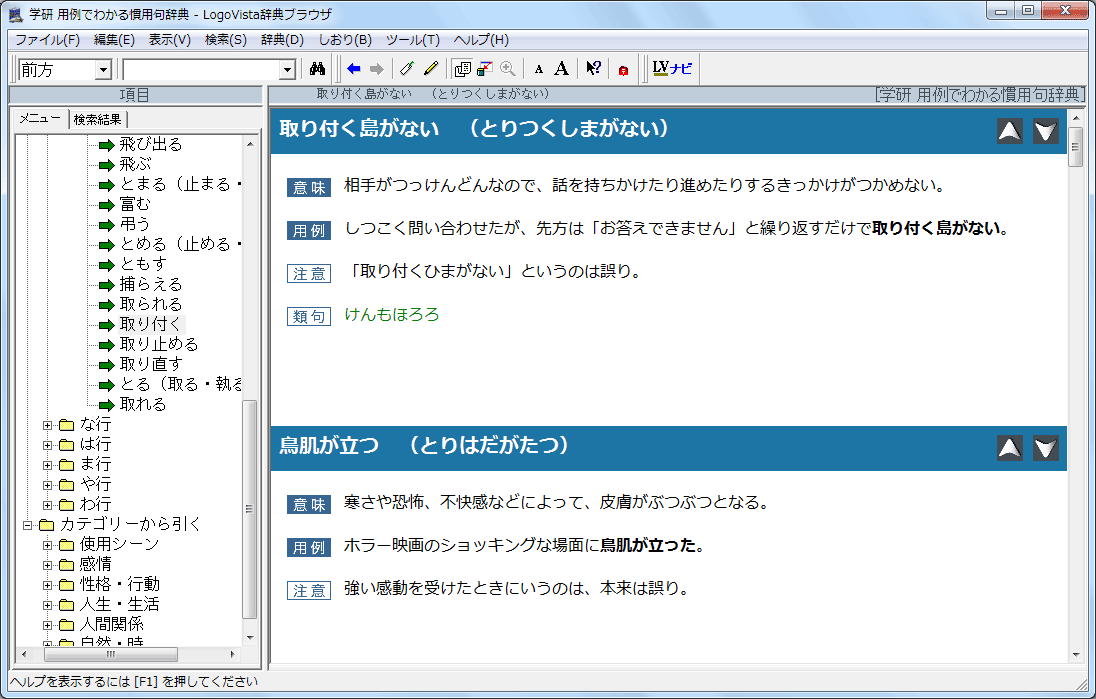Go back with the blue left arrow
Viewport: 1096px width, 699px height.
coord(353,69)
